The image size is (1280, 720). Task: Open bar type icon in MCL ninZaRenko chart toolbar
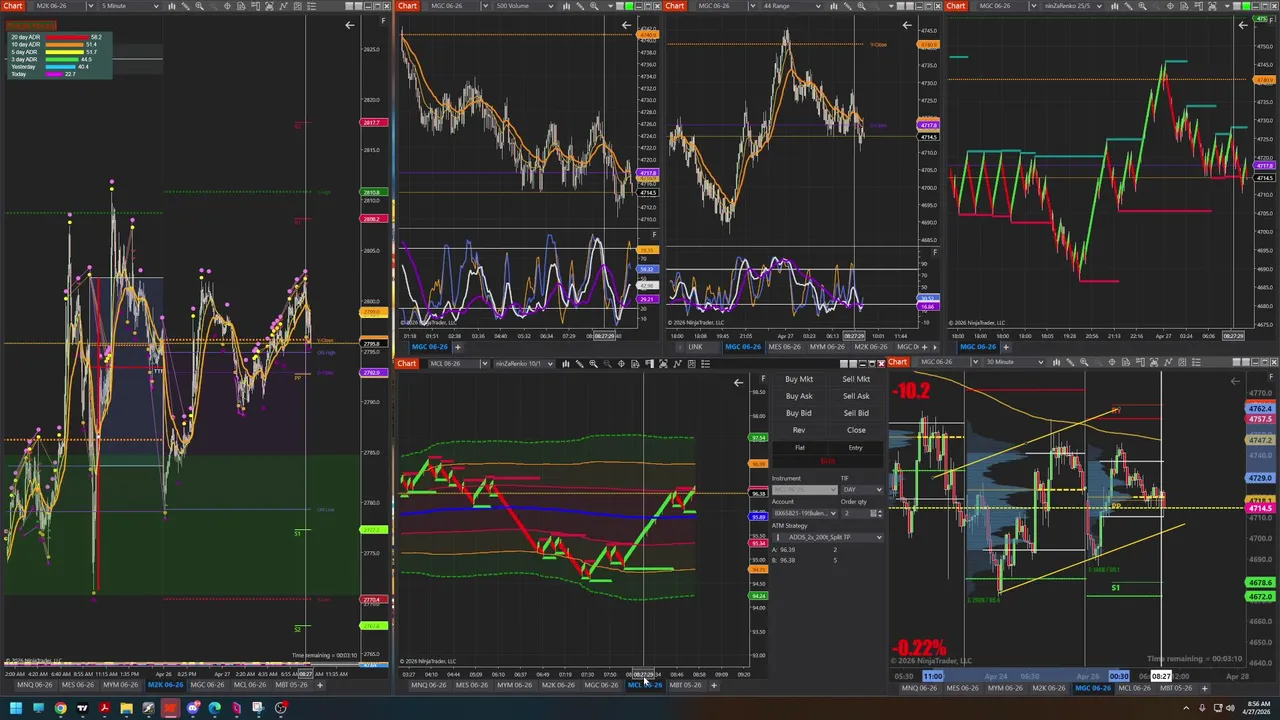[566, 363]
